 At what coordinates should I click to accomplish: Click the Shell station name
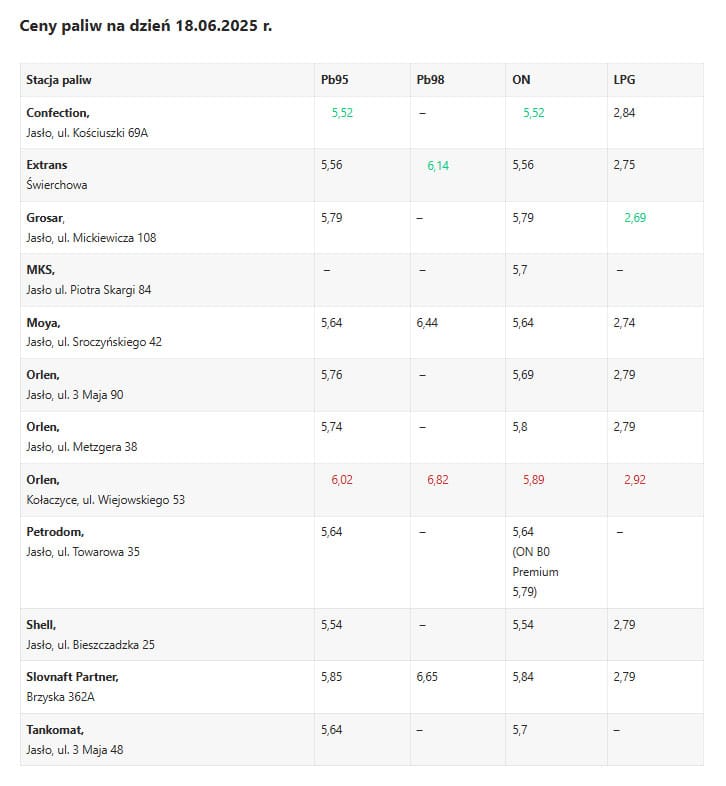[40, 625]
